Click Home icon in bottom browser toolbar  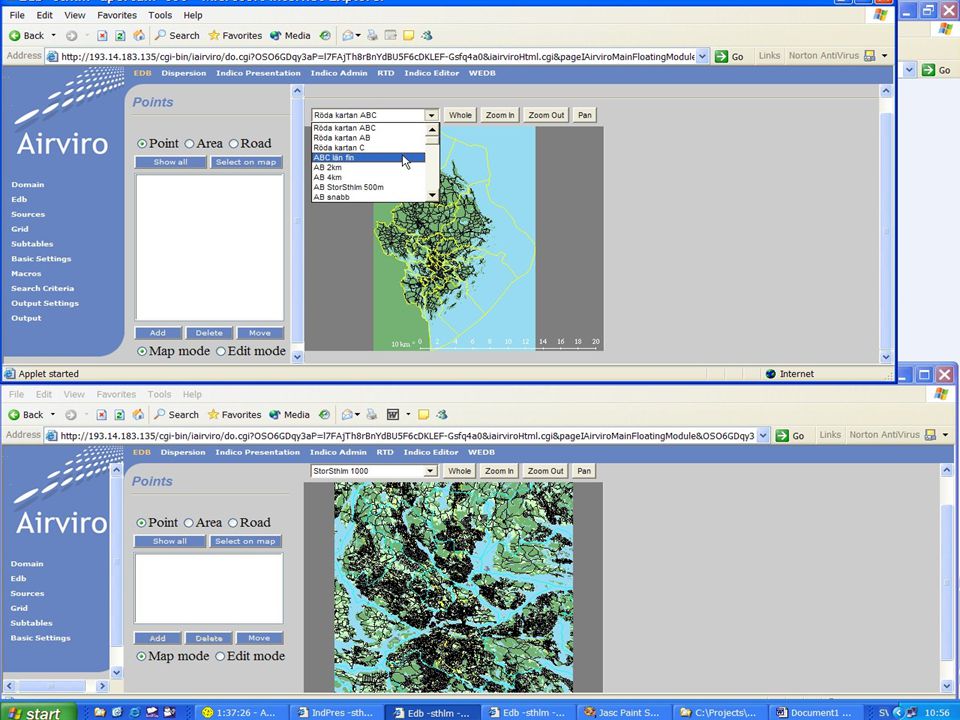(138, 414)
